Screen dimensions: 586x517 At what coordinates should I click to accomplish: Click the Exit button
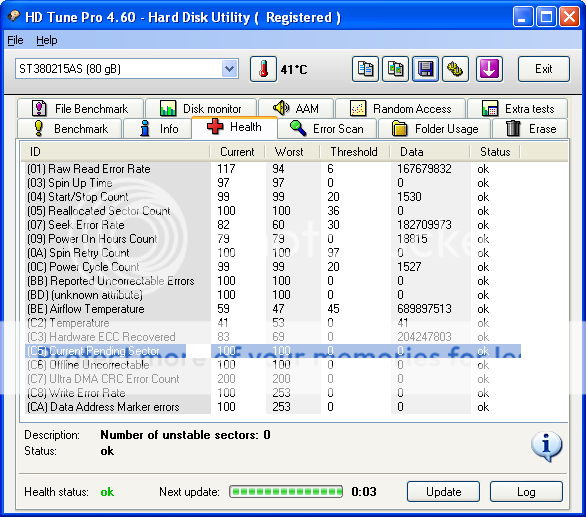pos(544,69)
